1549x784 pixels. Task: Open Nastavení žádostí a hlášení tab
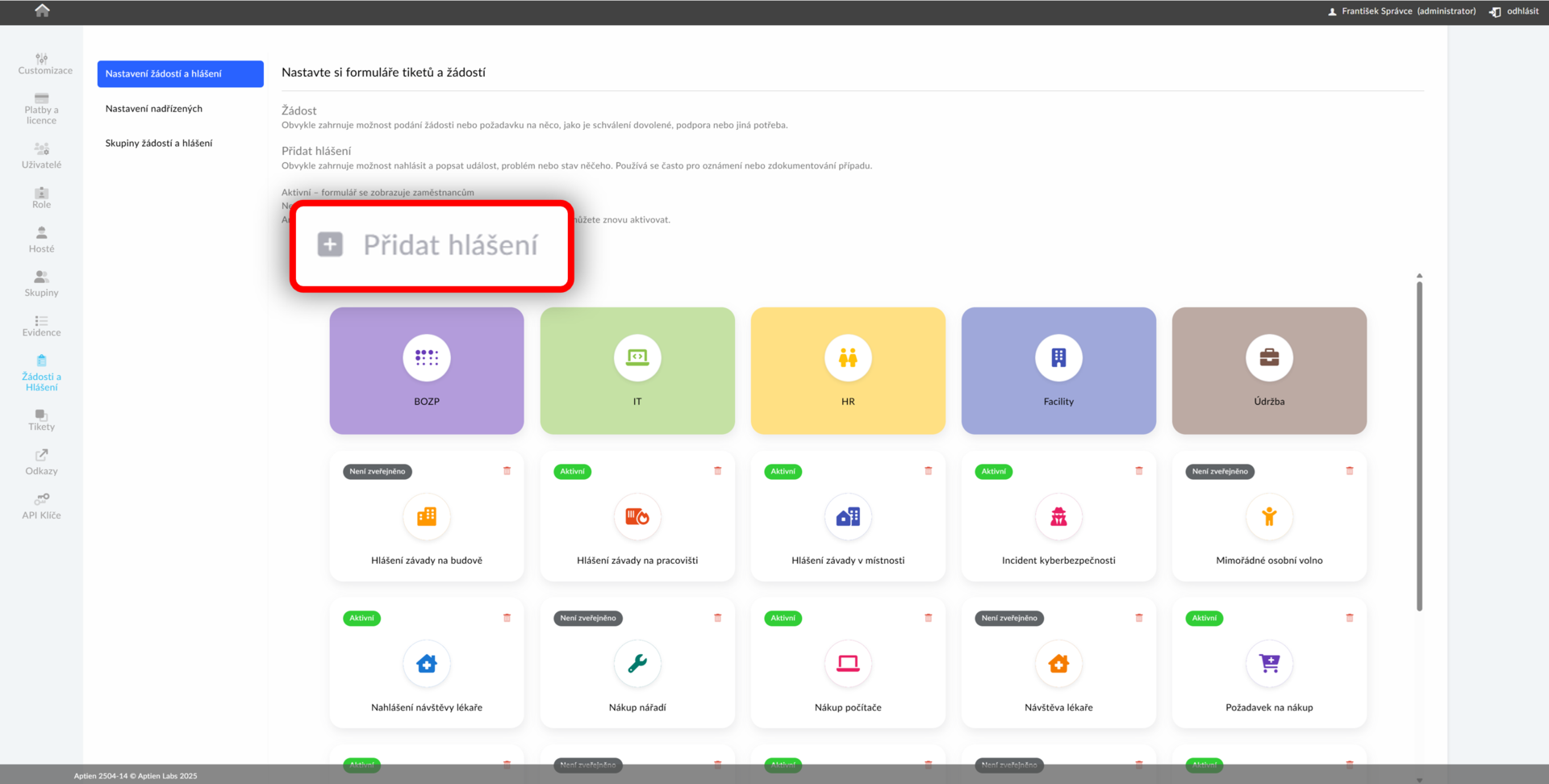[x=181, y=73]
